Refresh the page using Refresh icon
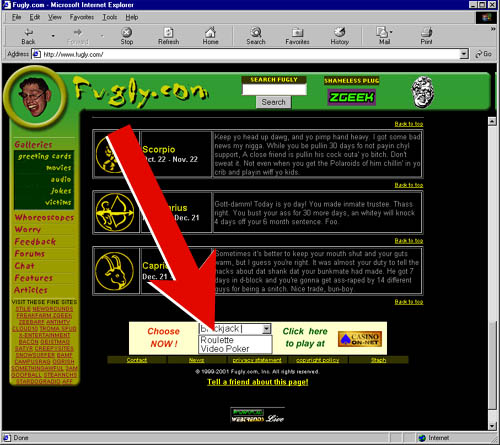Image resolution: width=500 pixels, height=445 pixels. [168, 32]
